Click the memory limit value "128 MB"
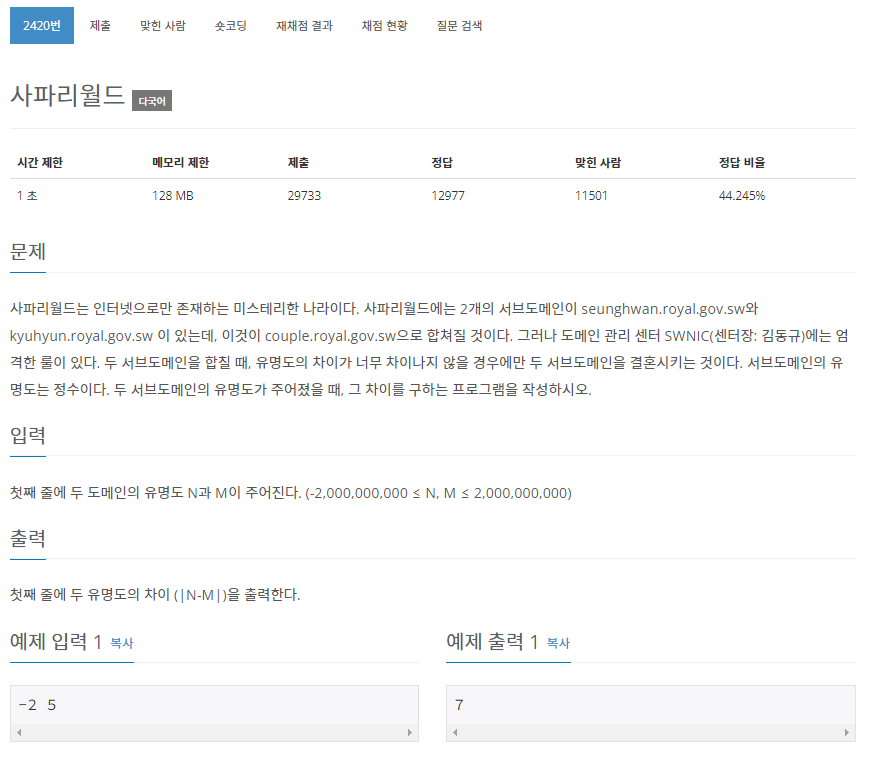The image size is (869, 761). [x=173, y=196]
